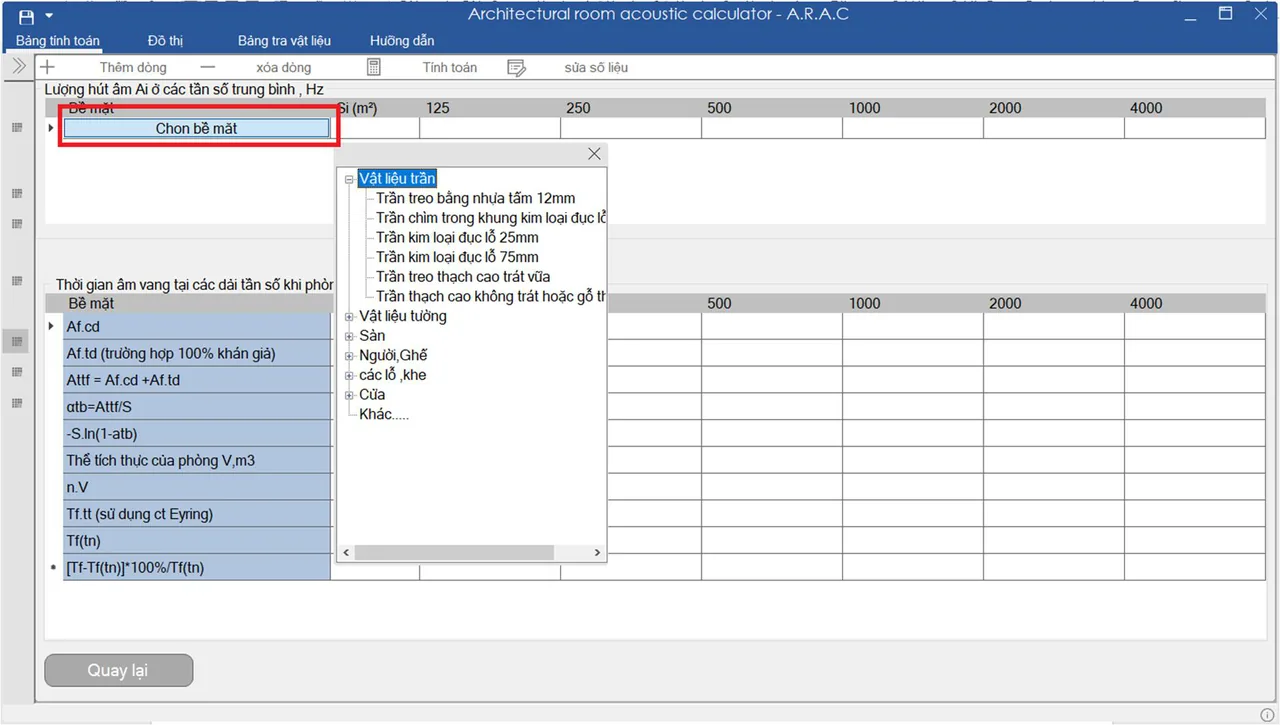Click the Chọn bề mặt cell button
Viewport: 1280px width, 725px height.
[197, 128]
